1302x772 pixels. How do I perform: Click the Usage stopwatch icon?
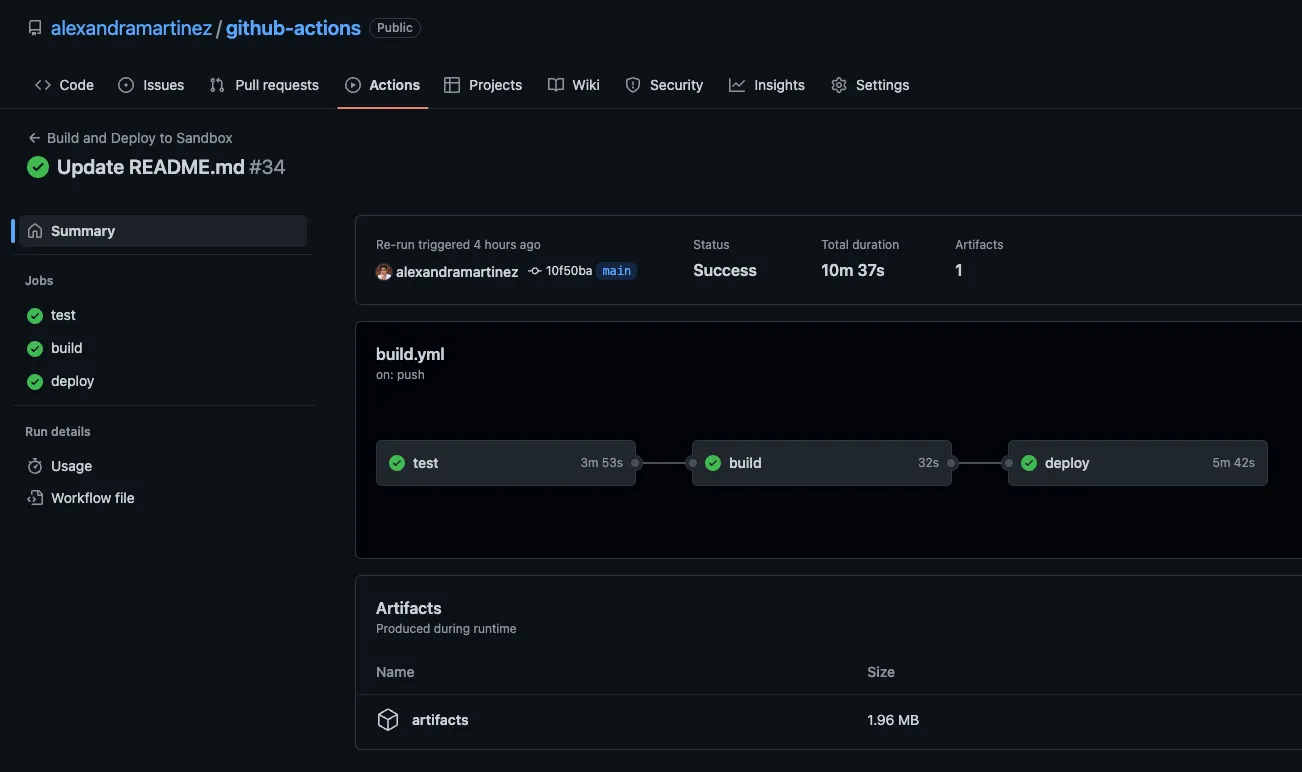35,466
